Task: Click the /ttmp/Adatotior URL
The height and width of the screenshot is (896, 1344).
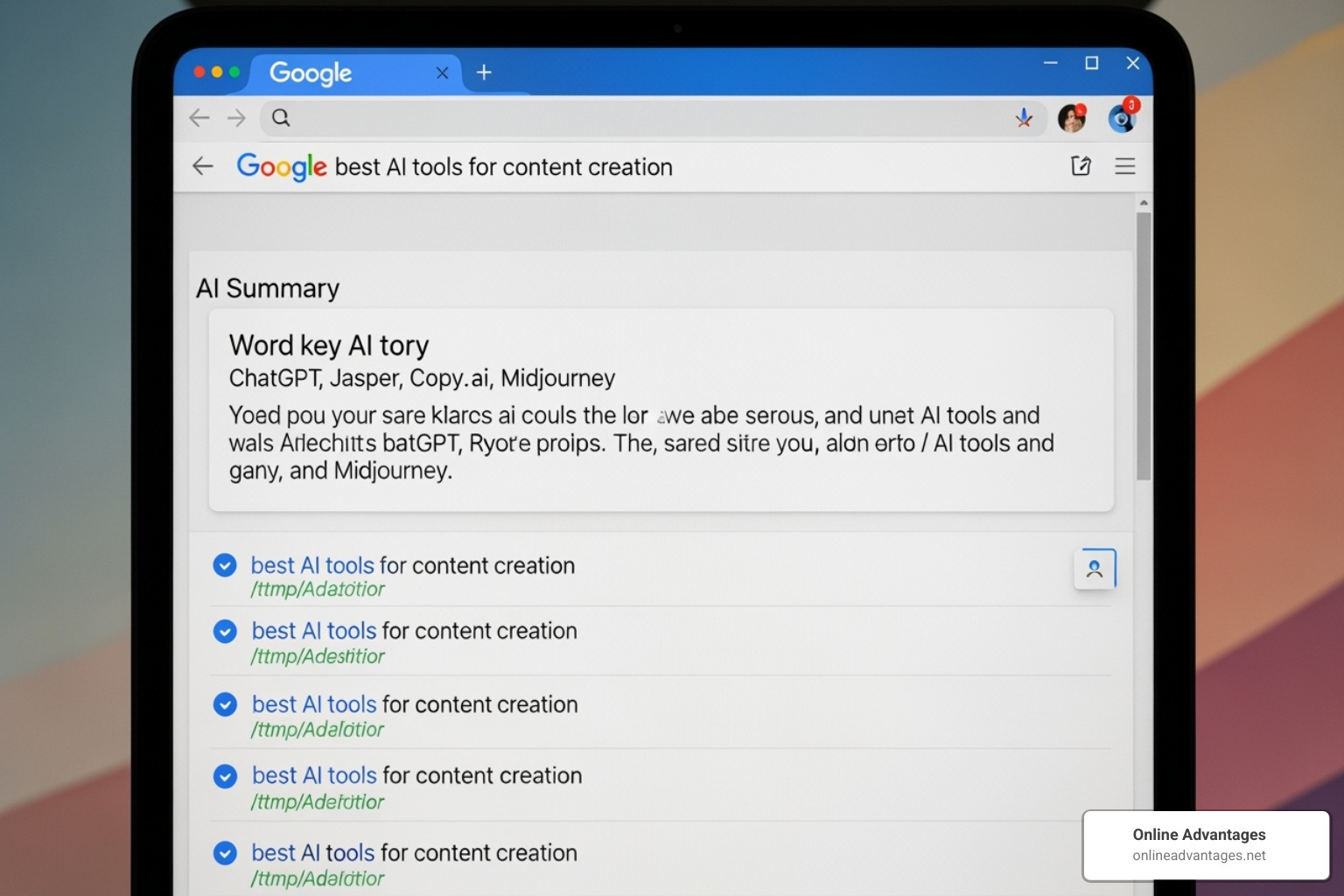Action: (x=318, y=590)
